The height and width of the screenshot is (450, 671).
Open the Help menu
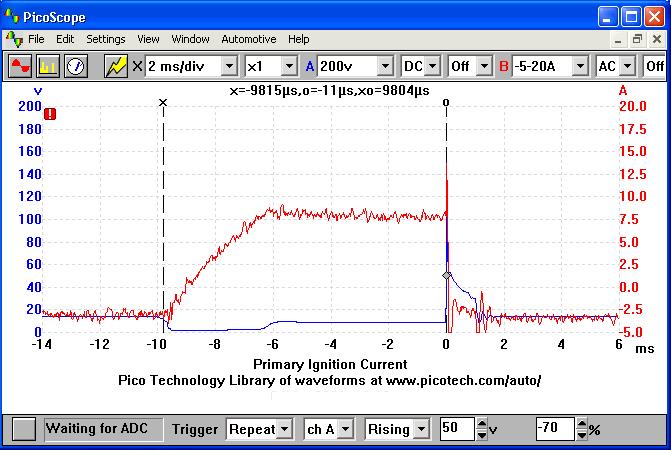click(298, 39)
